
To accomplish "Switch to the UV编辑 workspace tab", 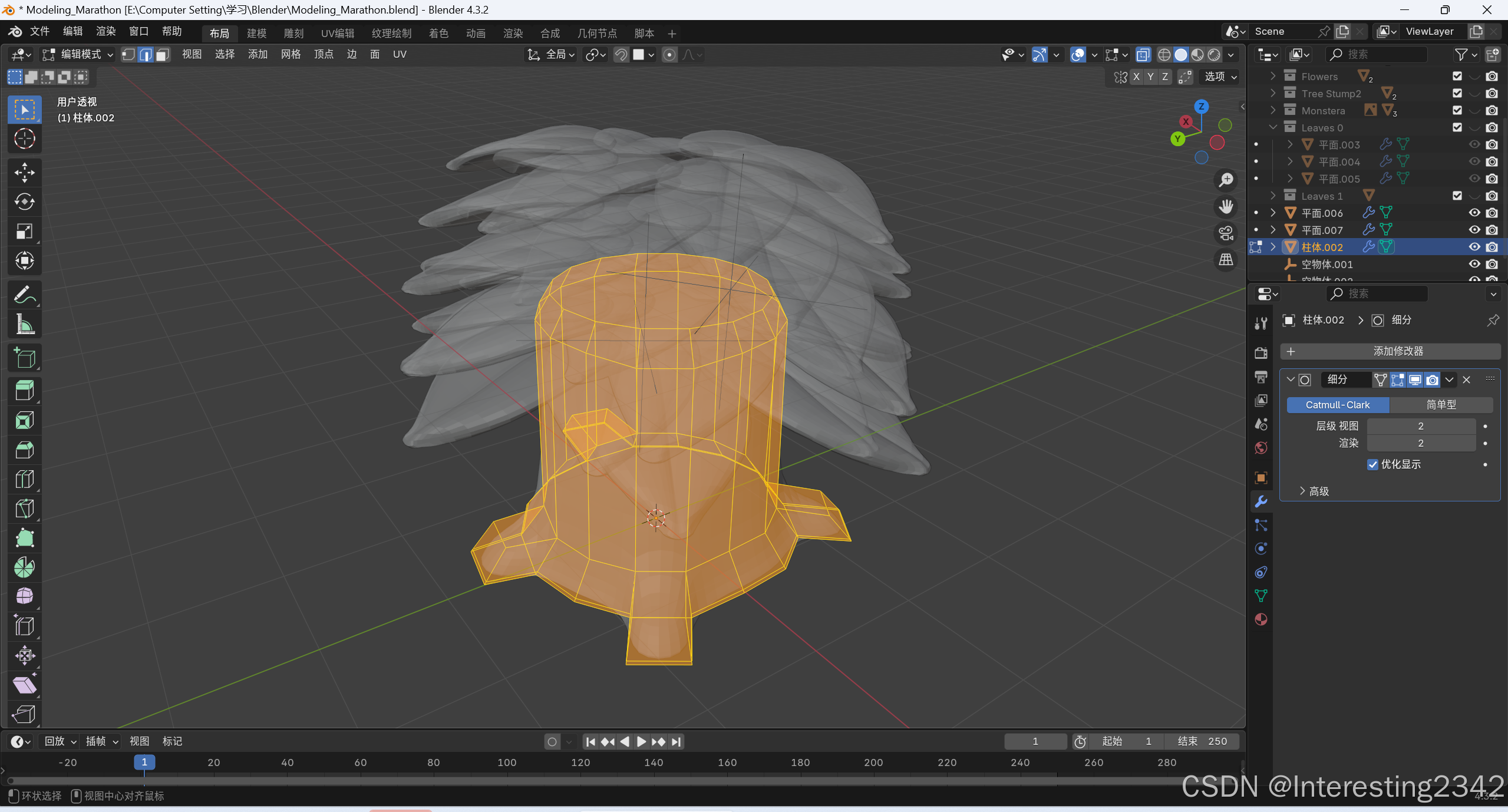I will pos(337,34).
